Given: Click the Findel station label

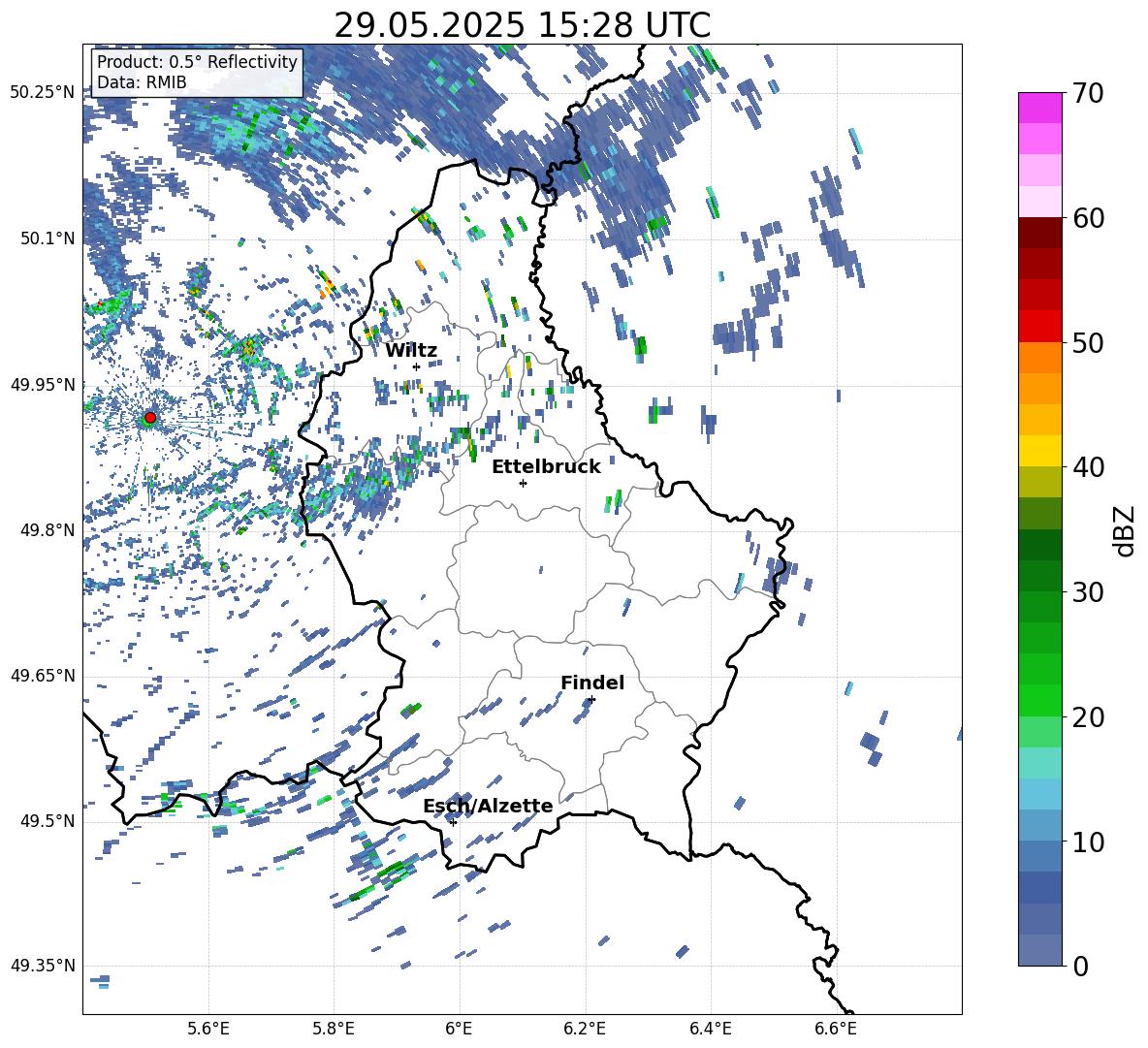Looking at the screenshot, I should pos(592,683).
